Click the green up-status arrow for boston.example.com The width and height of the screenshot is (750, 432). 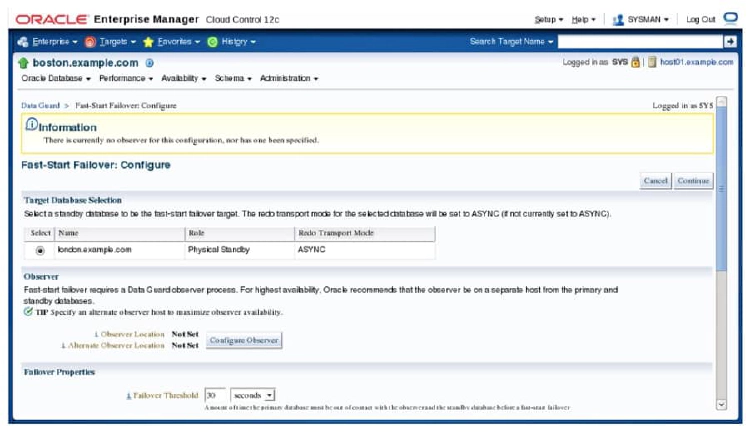[x=23, y=63]
